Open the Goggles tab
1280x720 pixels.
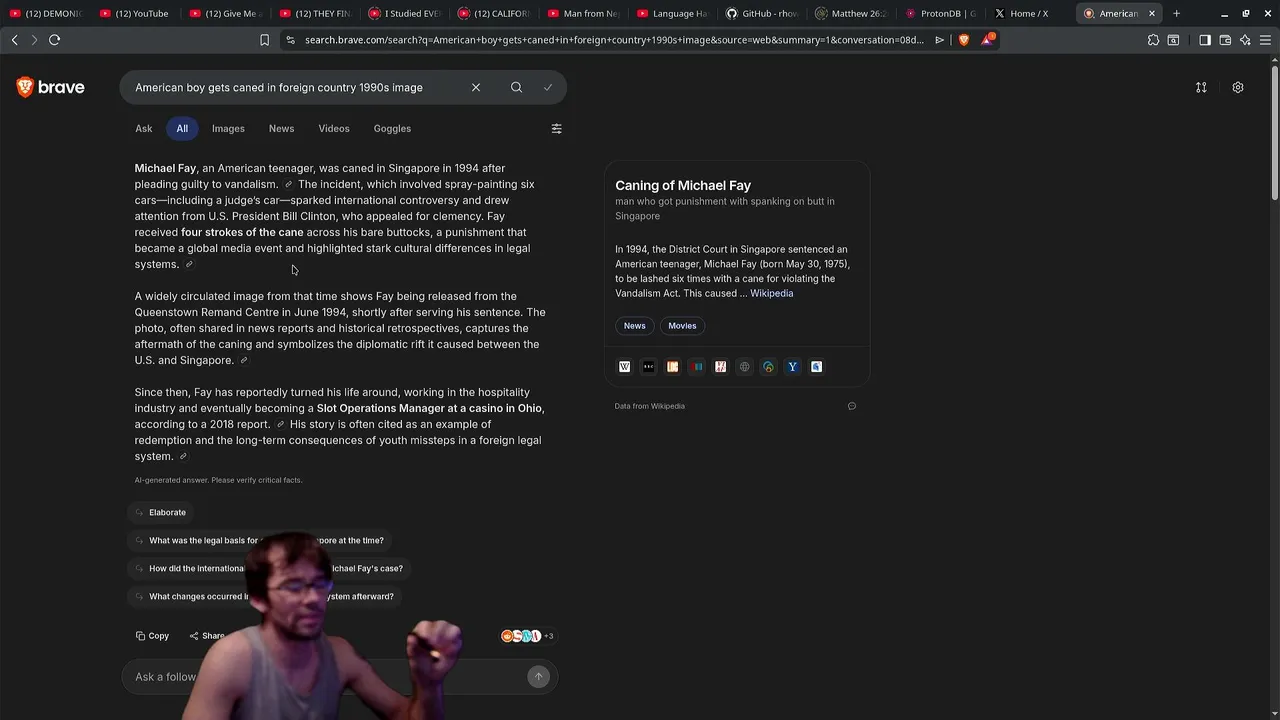392,128
